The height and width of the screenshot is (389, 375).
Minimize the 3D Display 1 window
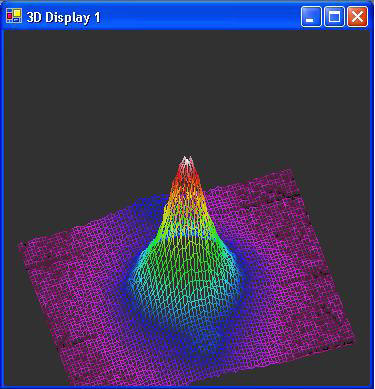311,16
